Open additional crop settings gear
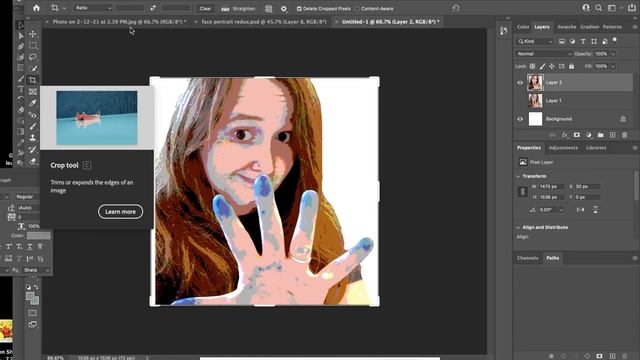Screen dimensions: 640x360 tap(284, 8)
